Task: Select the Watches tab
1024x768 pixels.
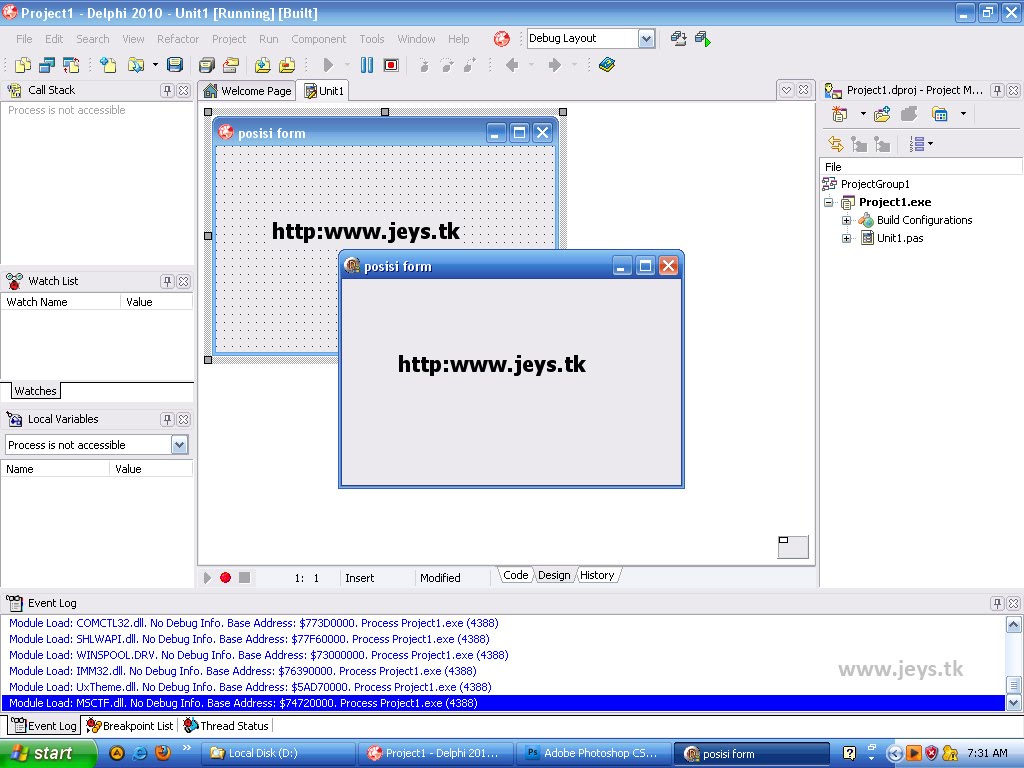Action: tap(35, 391)
